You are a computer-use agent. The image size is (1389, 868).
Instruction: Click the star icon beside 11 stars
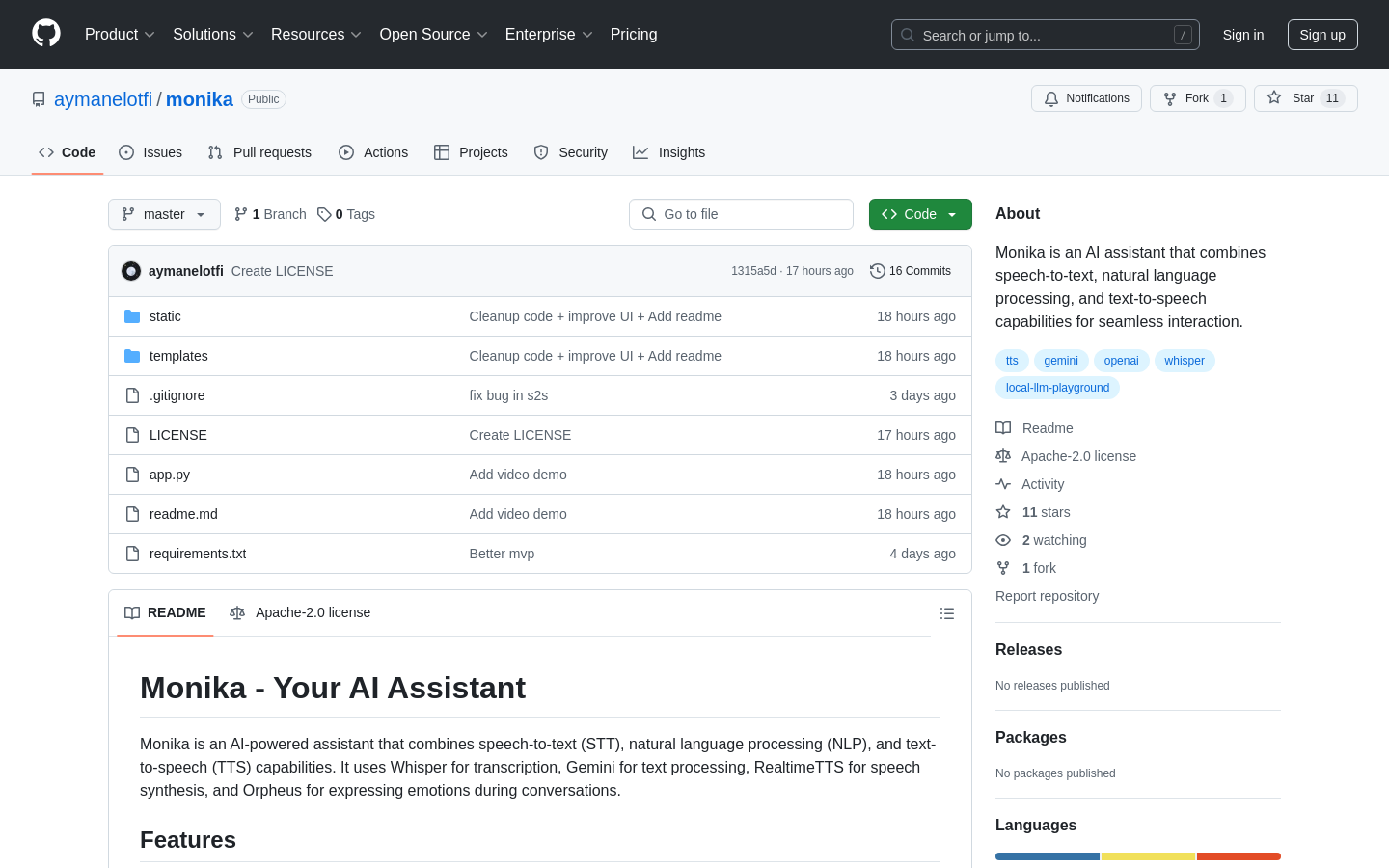pos(1003,512)
